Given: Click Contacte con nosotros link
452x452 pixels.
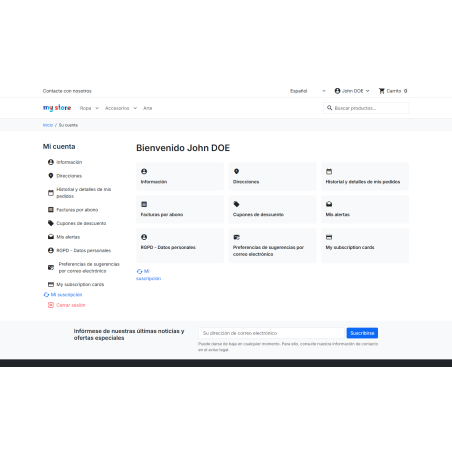Looking at the screenshot, I should coord(67,91).
